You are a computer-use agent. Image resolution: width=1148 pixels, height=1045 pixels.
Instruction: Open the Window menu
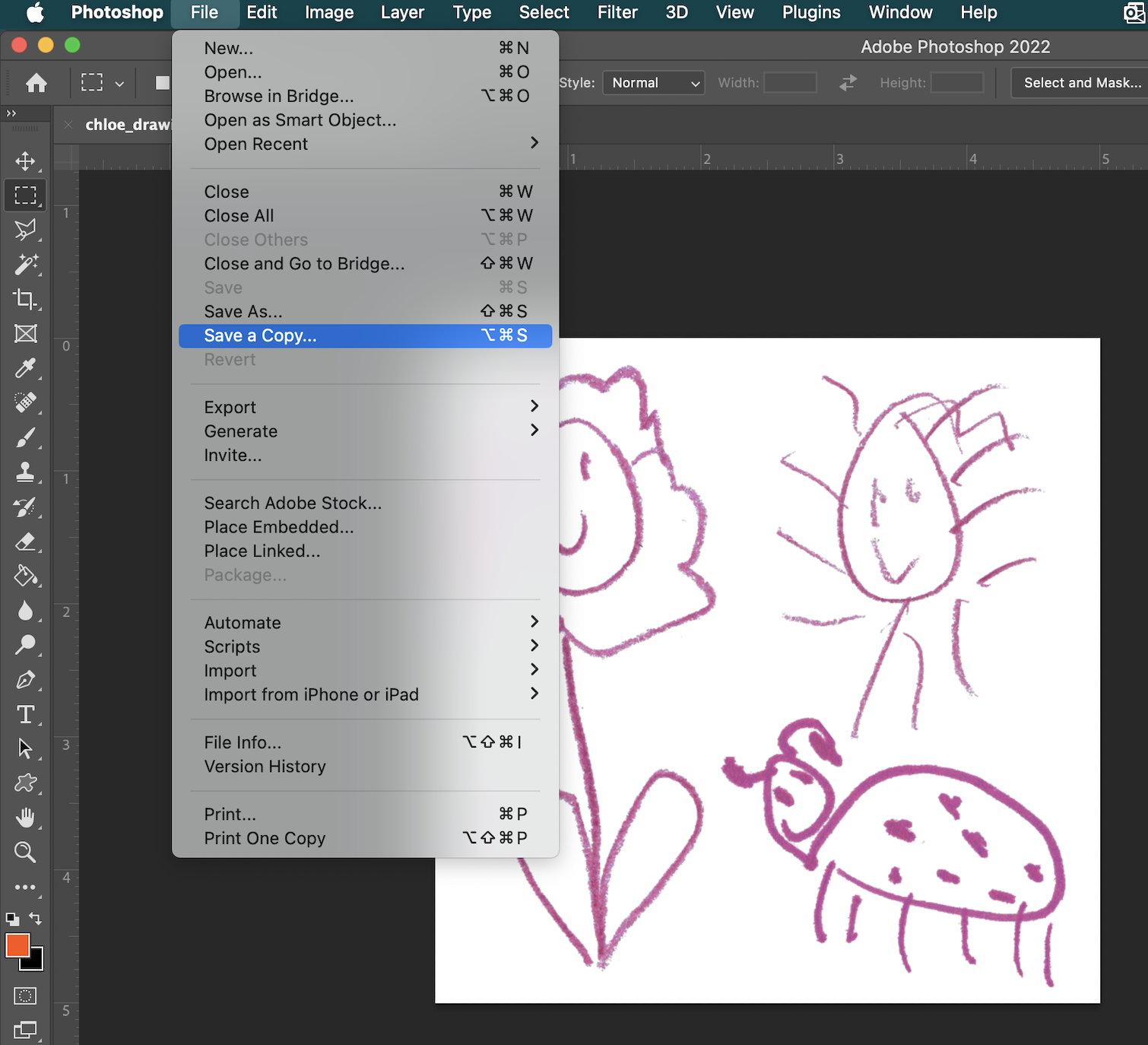pos(899,12)
